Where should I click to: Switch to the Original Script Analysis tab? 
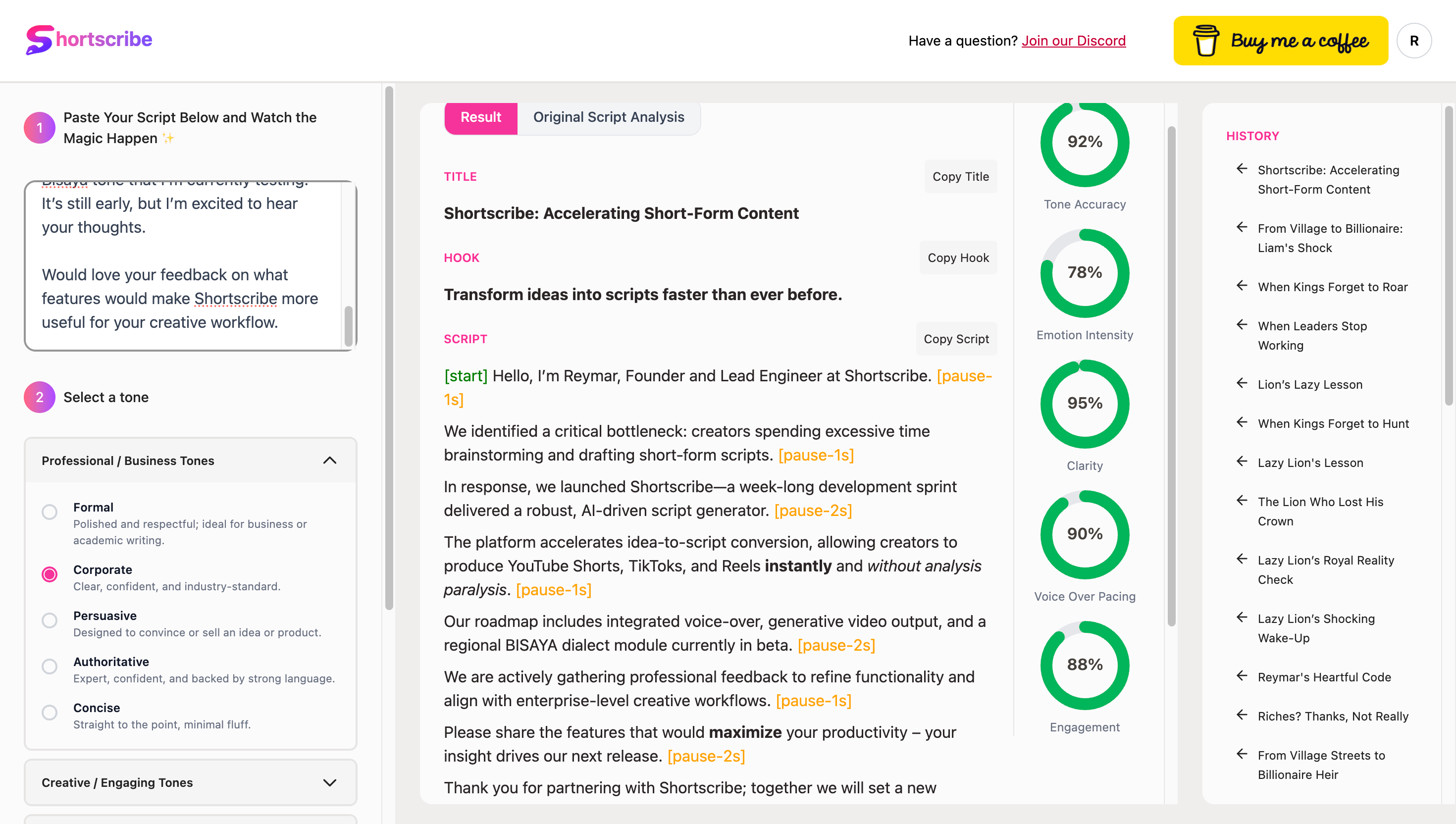[608, 118]
